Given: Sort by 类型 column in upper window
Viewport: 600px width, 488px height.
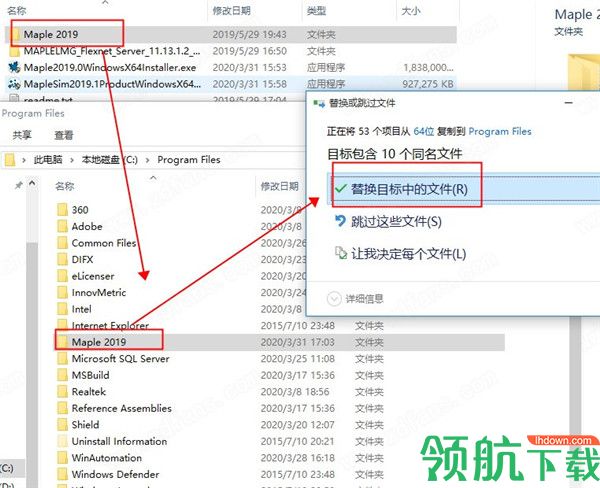Looking at the screenshot, I should point(316,11).
